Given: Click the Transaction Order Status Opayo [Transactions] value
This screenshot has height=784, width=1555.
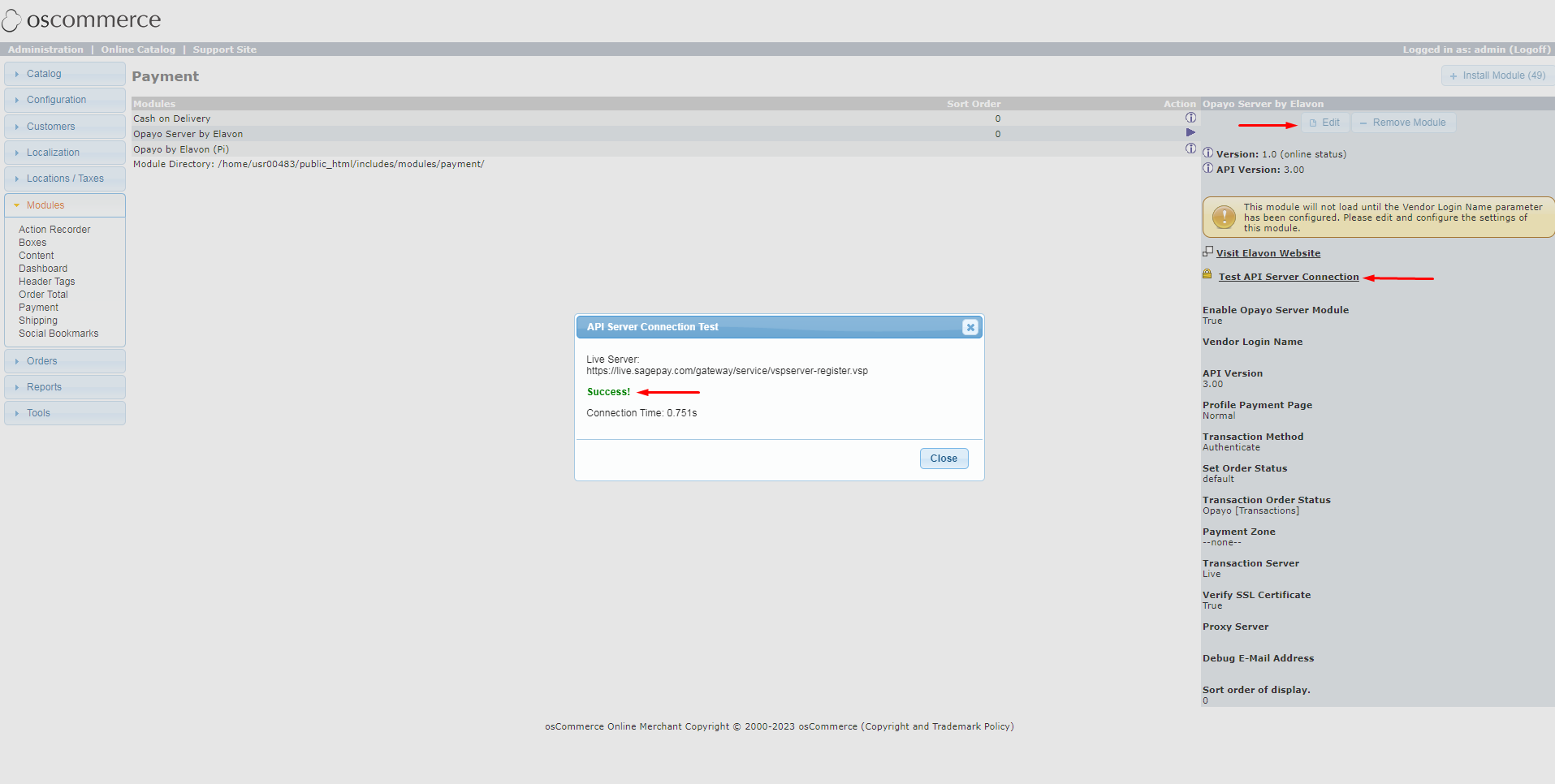Looking at the screenshot, I should [x=1250, y=510].
